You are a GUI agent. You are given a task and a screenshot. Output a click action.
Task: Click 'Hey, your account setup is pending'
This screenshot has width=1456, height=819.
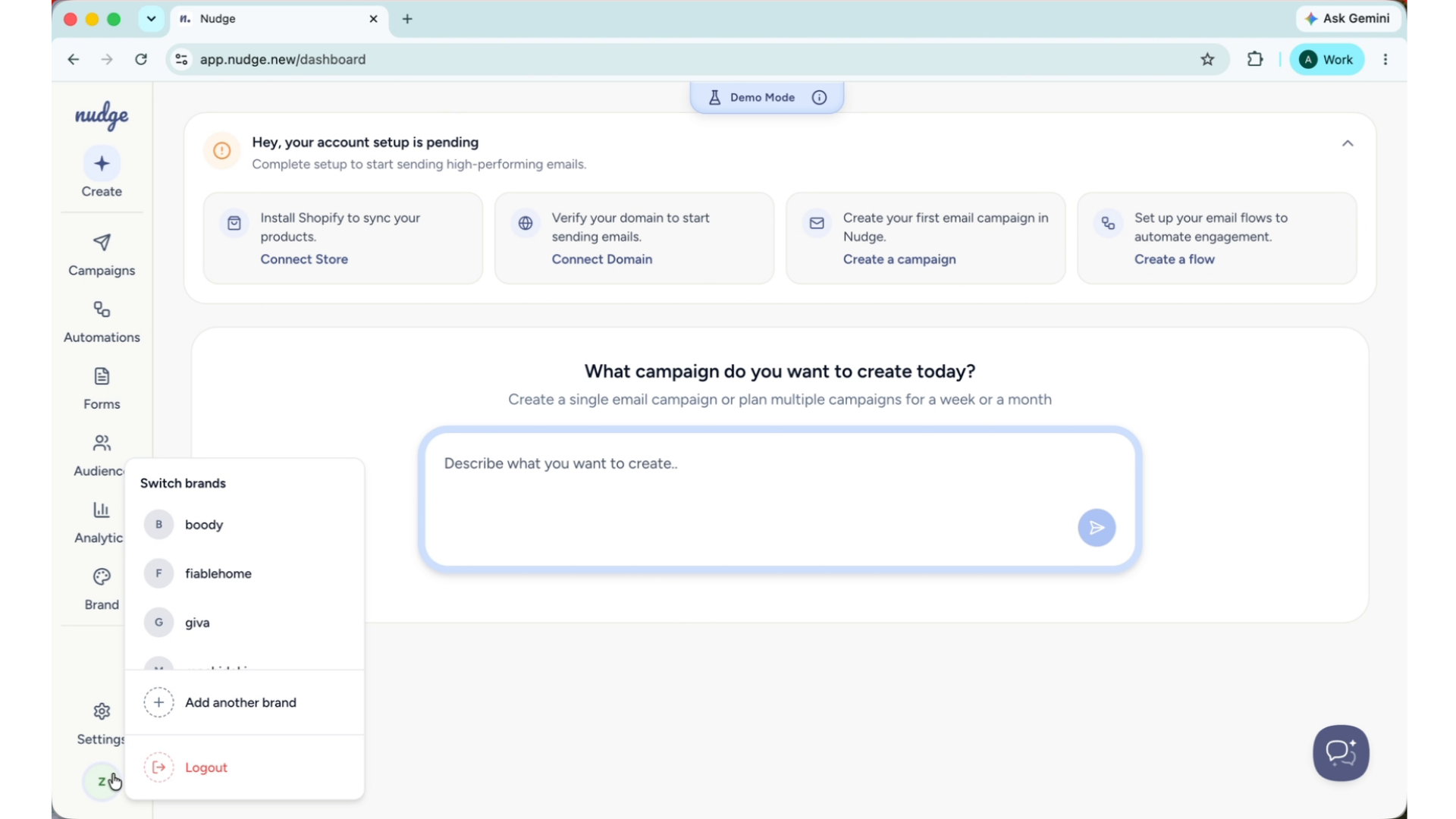pos(366,143)
